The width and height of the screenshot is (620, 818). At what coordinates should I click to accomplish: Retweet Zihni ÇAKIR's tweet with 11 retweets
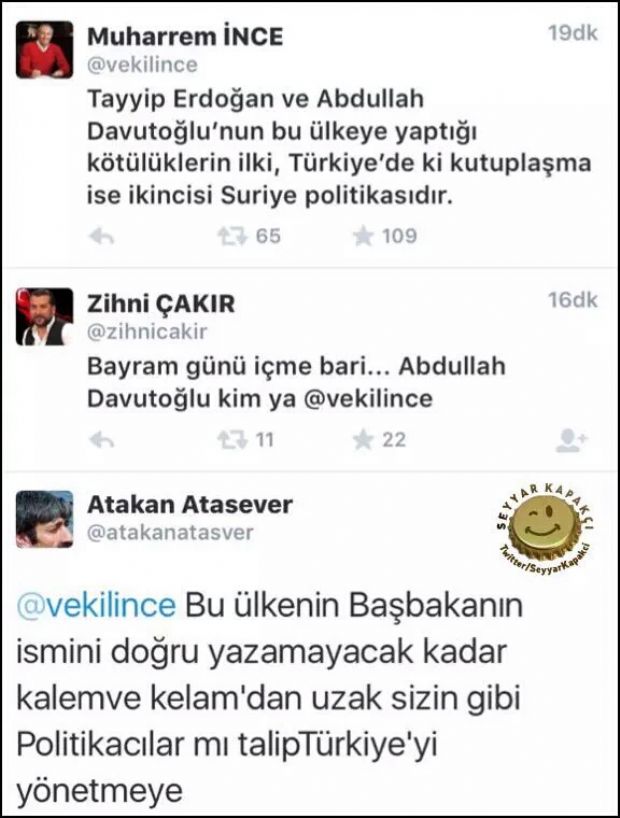click(232, 440)
